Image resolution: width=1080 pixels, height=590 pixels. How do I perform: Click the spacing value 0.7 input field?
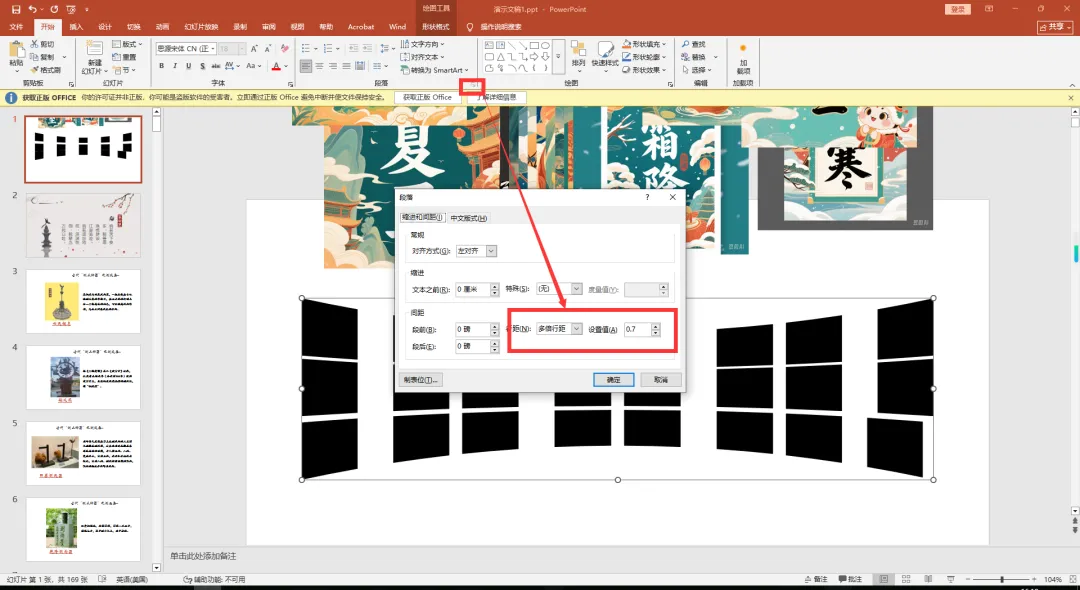pyautogui.click(x=638, y=329)
